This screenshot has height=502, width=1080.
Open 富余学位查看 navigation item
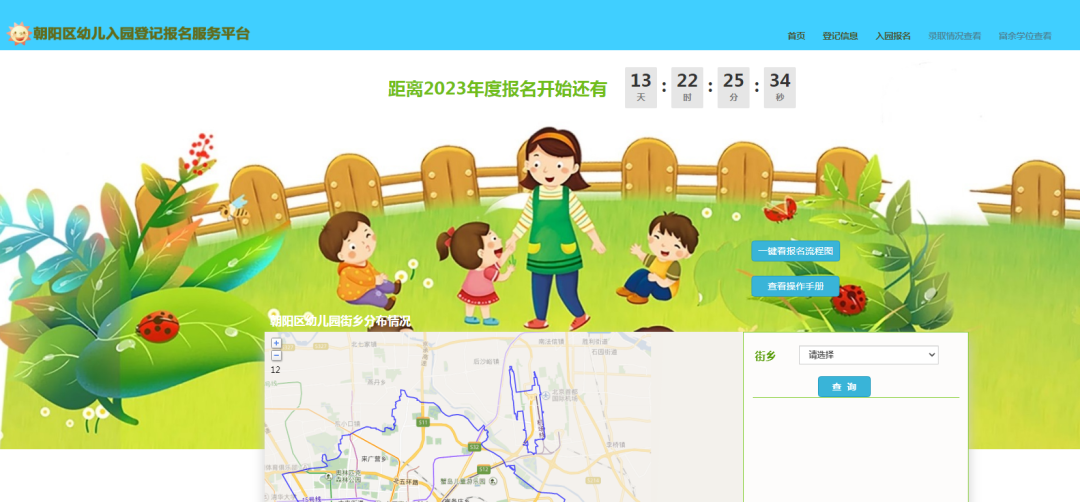1025,36
